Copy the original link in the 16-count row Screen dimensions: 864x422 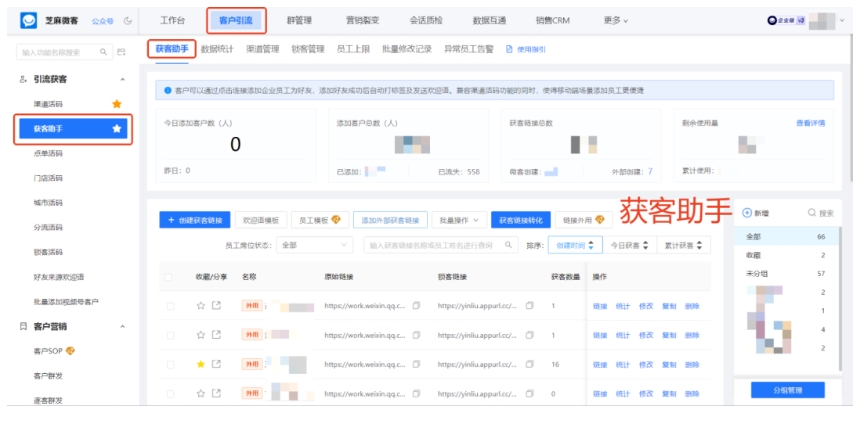coord(417,364)
